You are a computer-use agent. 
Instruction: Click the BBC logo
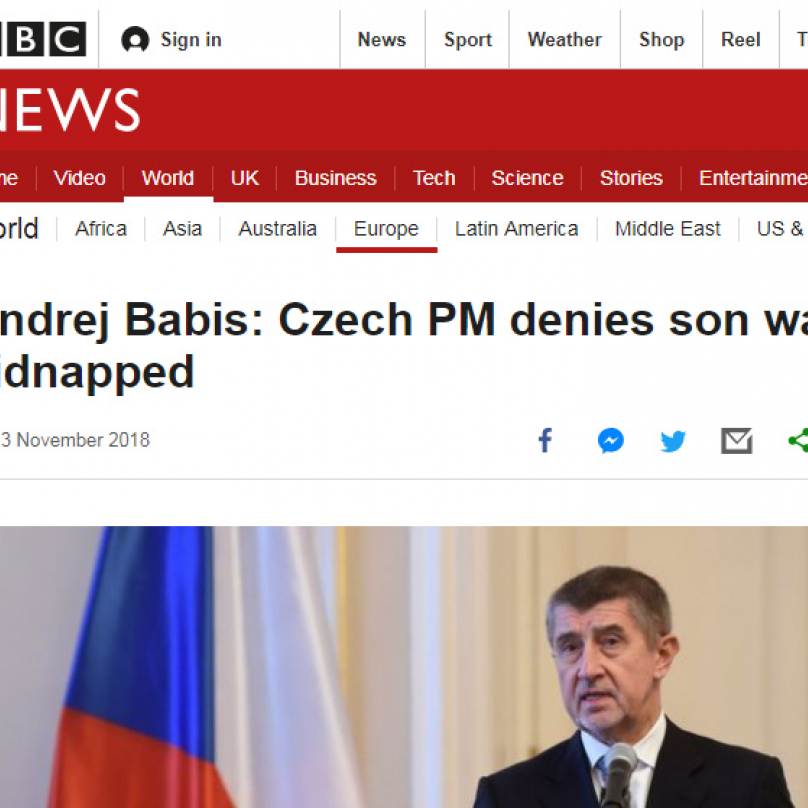(43, 40)
